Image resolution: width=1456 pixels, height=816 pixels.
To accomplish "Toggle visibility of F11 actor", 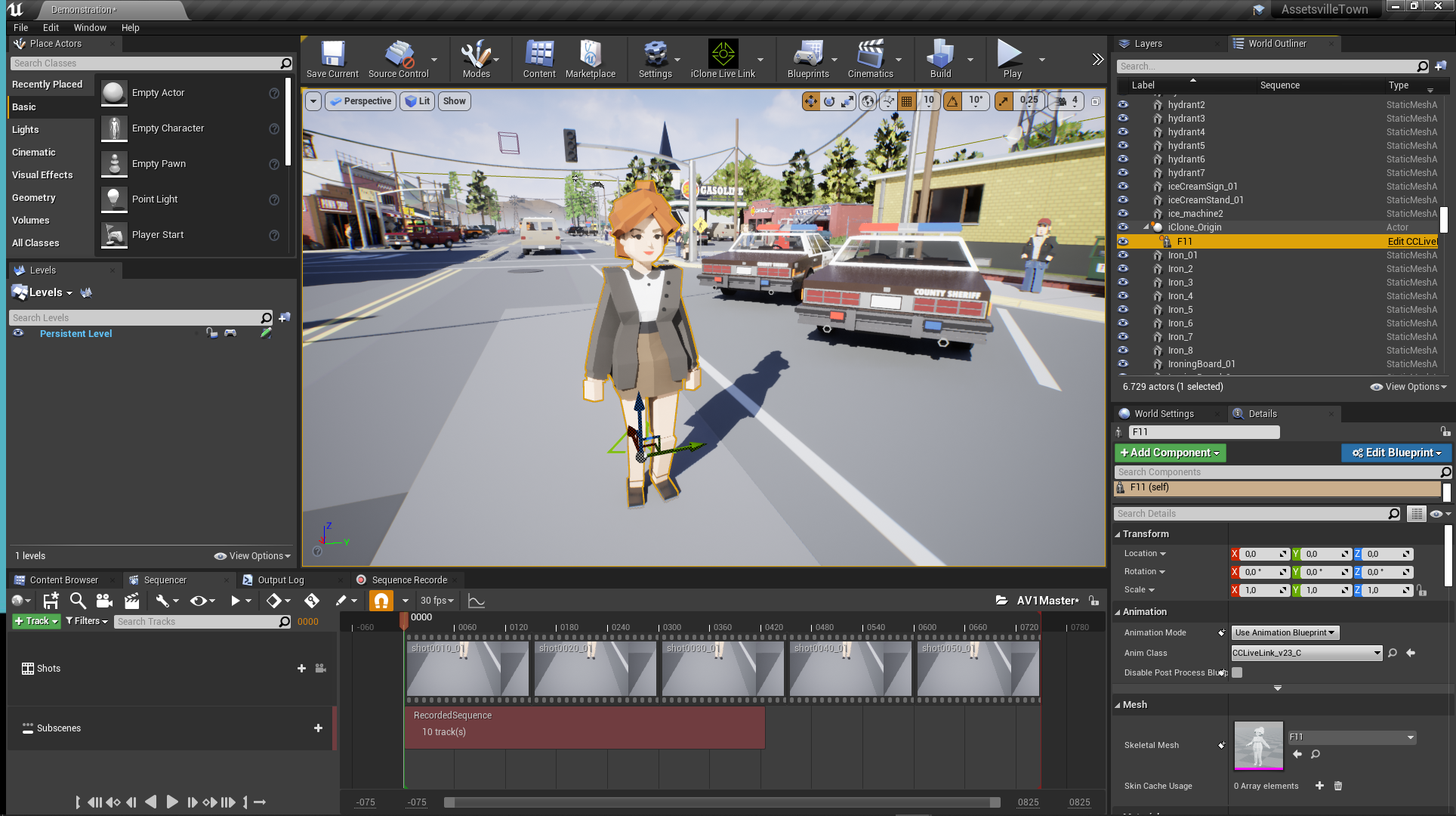I will pos(1123,242).
